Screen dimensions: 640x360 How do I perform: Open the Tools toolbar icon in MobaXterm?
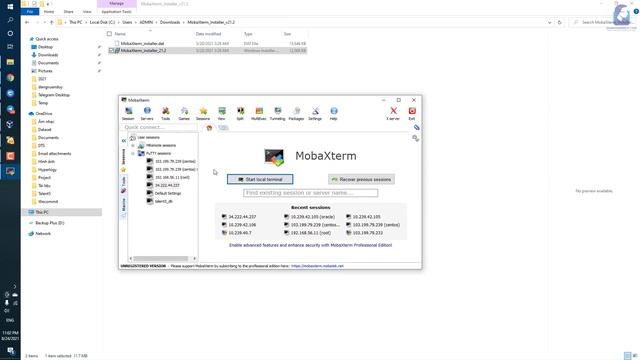click(165, 113)
